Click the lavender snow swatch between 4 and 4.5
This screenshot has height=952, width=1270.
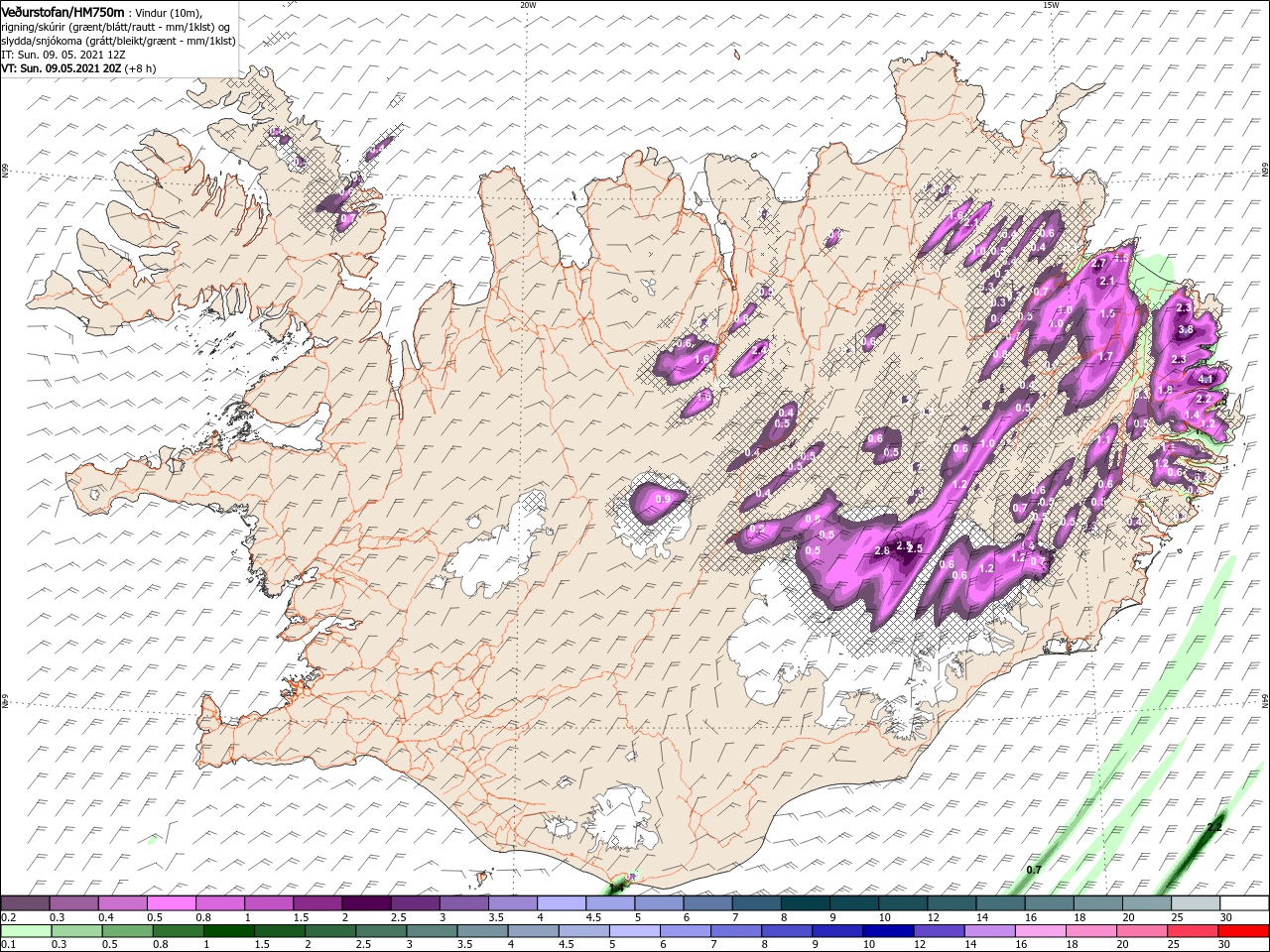click(x=560, y=903)
